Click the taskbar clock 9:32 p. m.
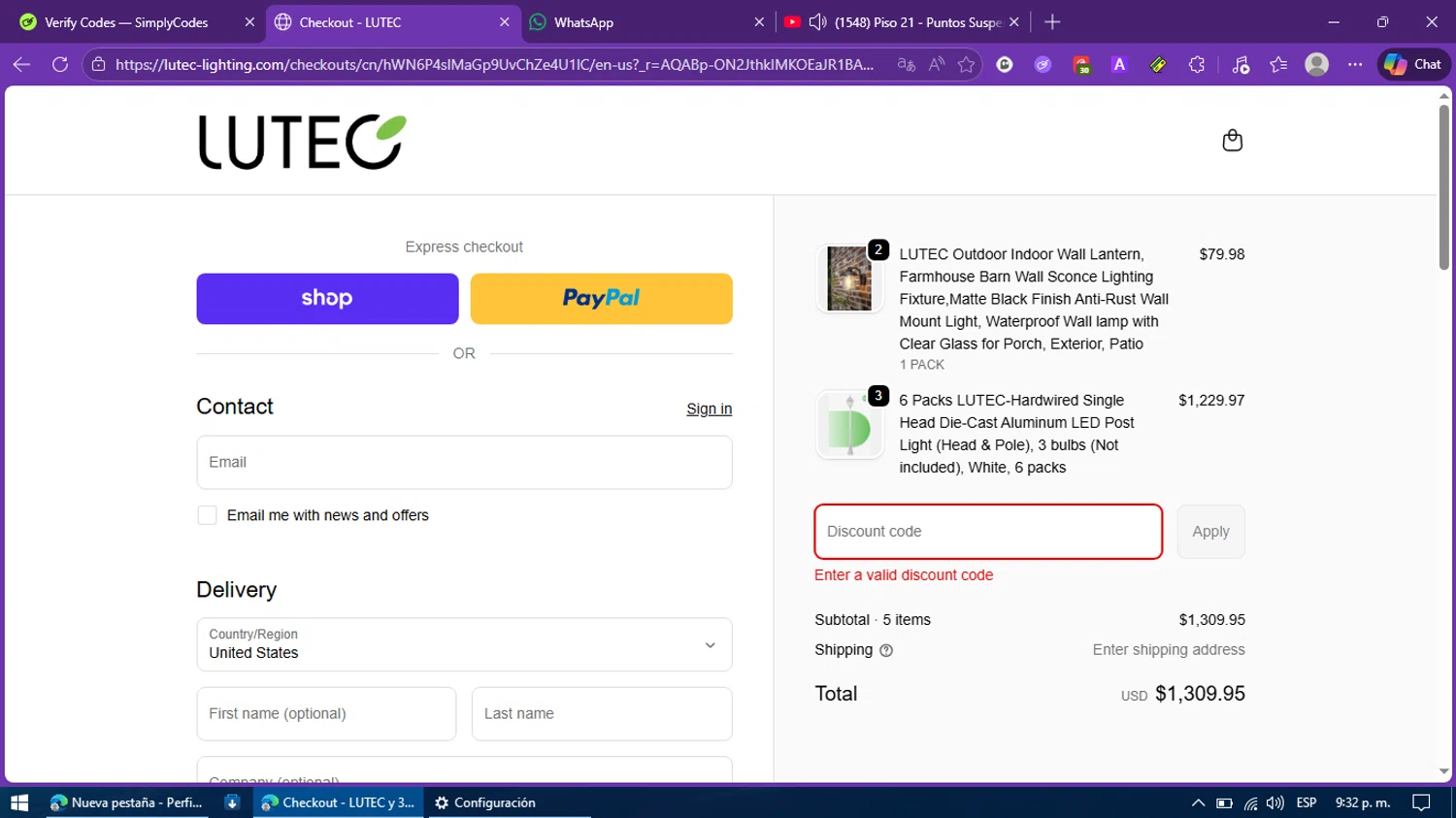 [1363, 802]
